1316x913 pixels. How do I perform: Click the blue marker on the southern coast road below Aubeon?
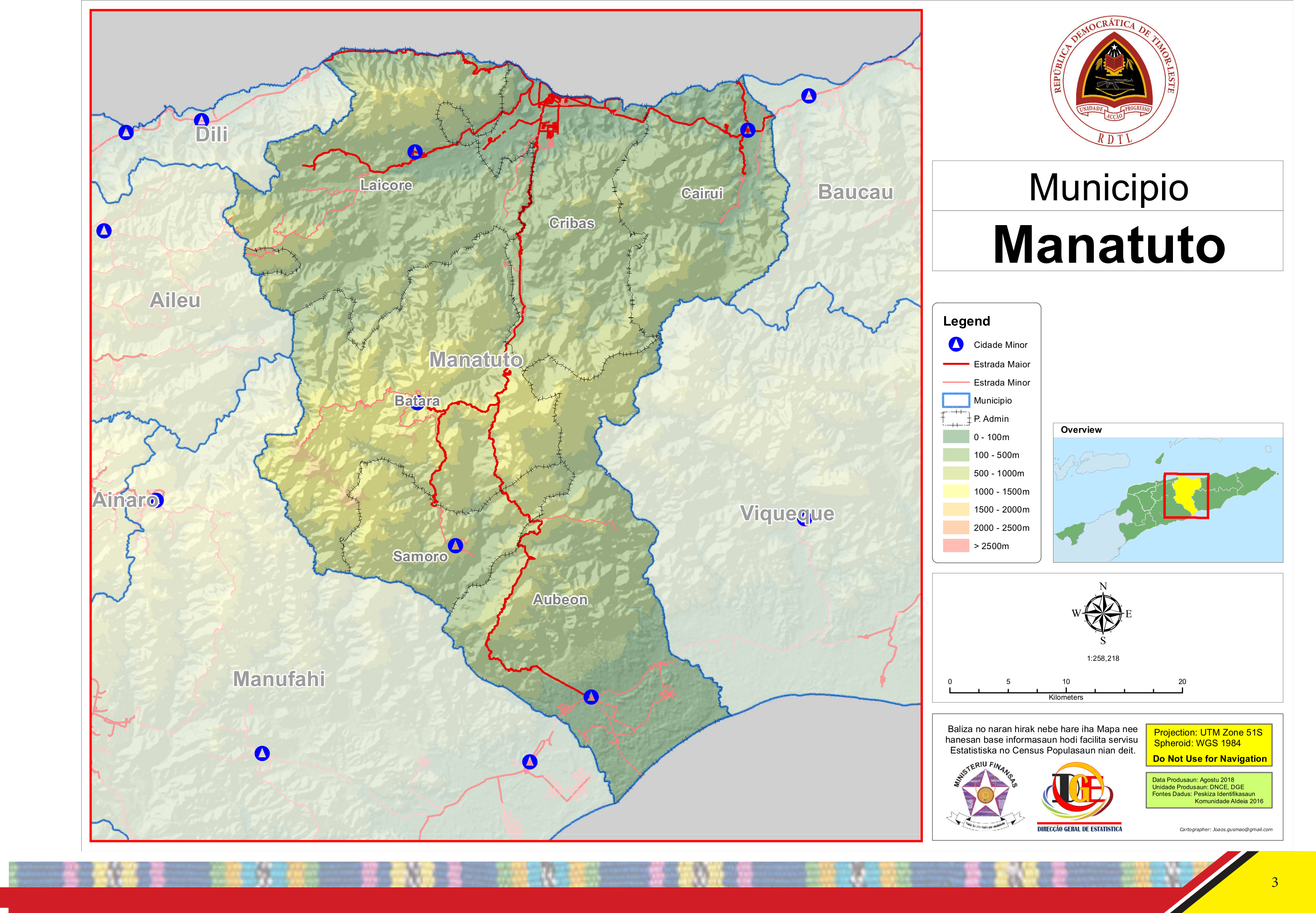[591, 697]
